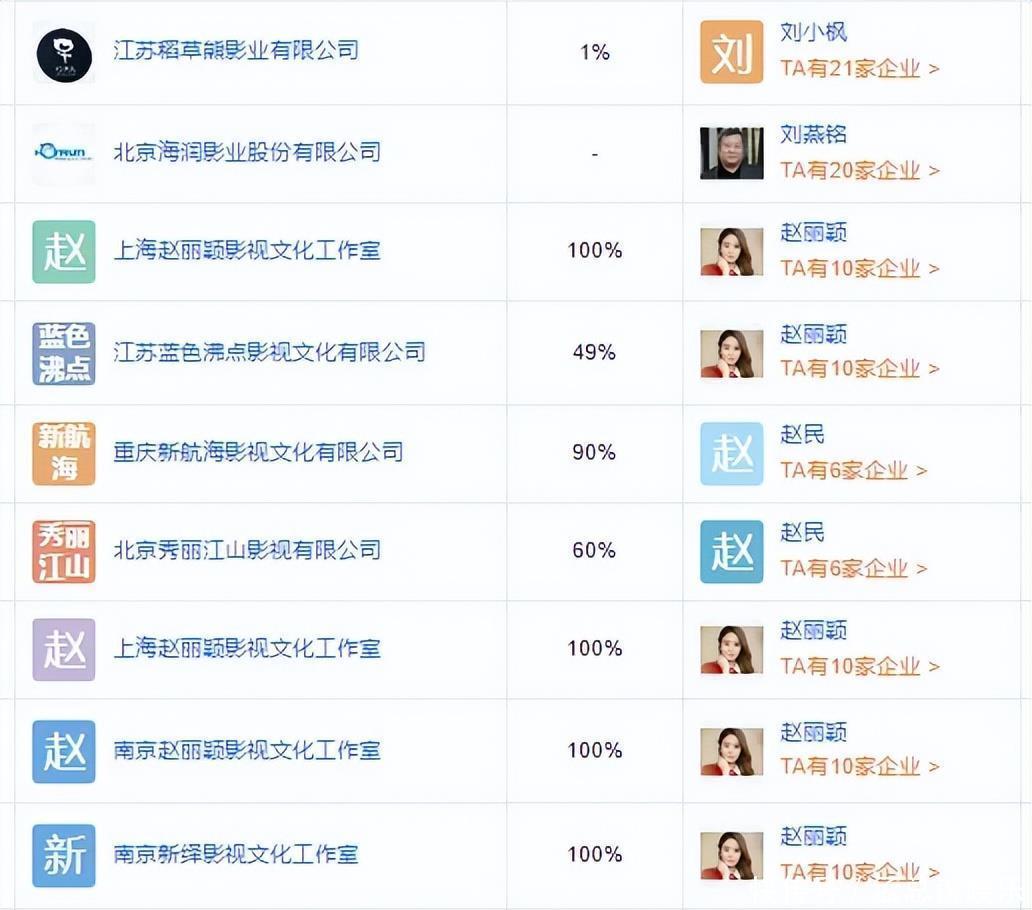1032x910 pixels.
Task: Click the blue 新 logo for 南京新绎
Action: click(x=64, y=855)
